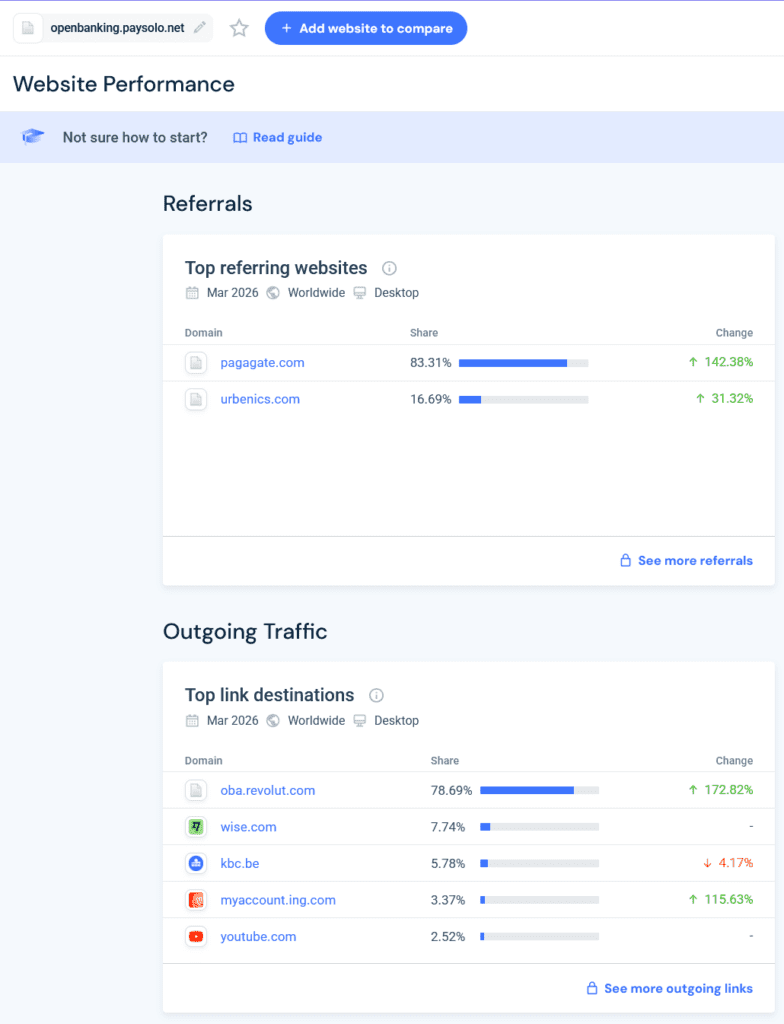
Task: Click the desktop icon in Top link destinations
Action: coord(359,720)
